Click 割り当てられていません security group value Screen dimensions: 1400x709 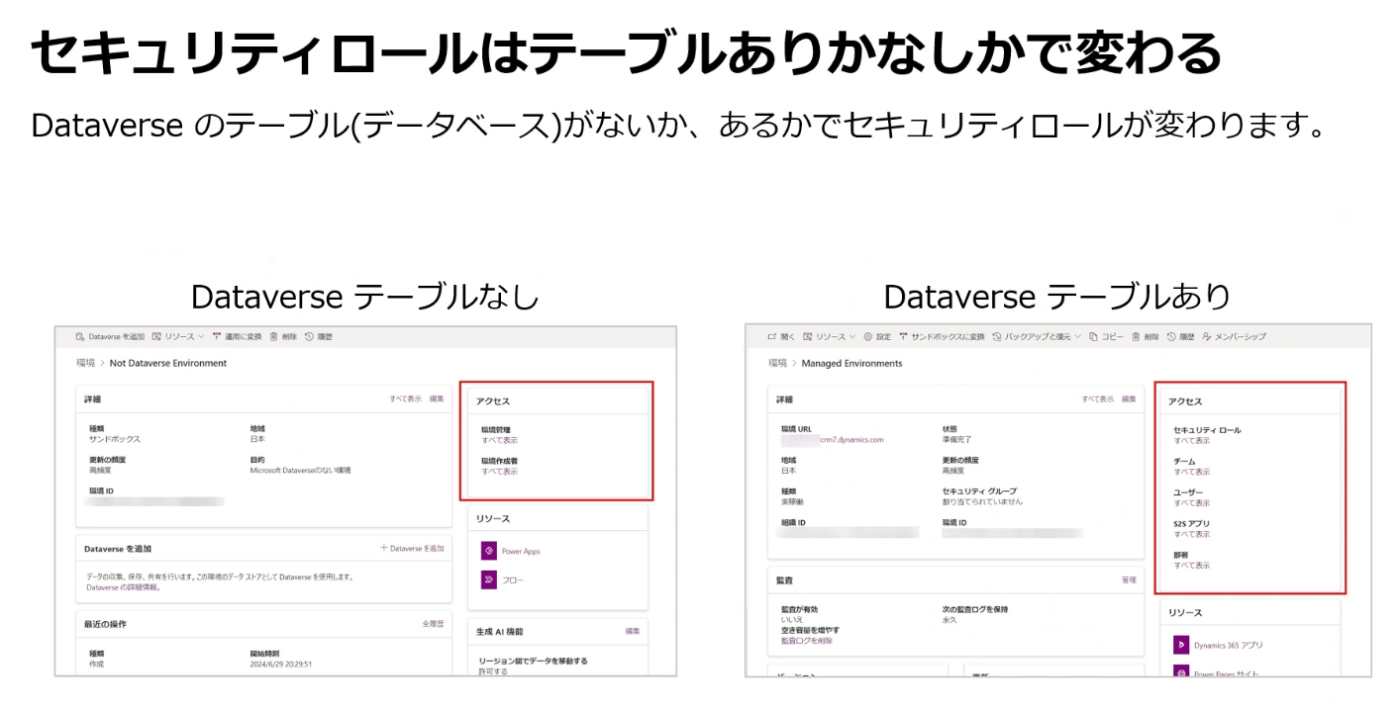tap(982, 501)
